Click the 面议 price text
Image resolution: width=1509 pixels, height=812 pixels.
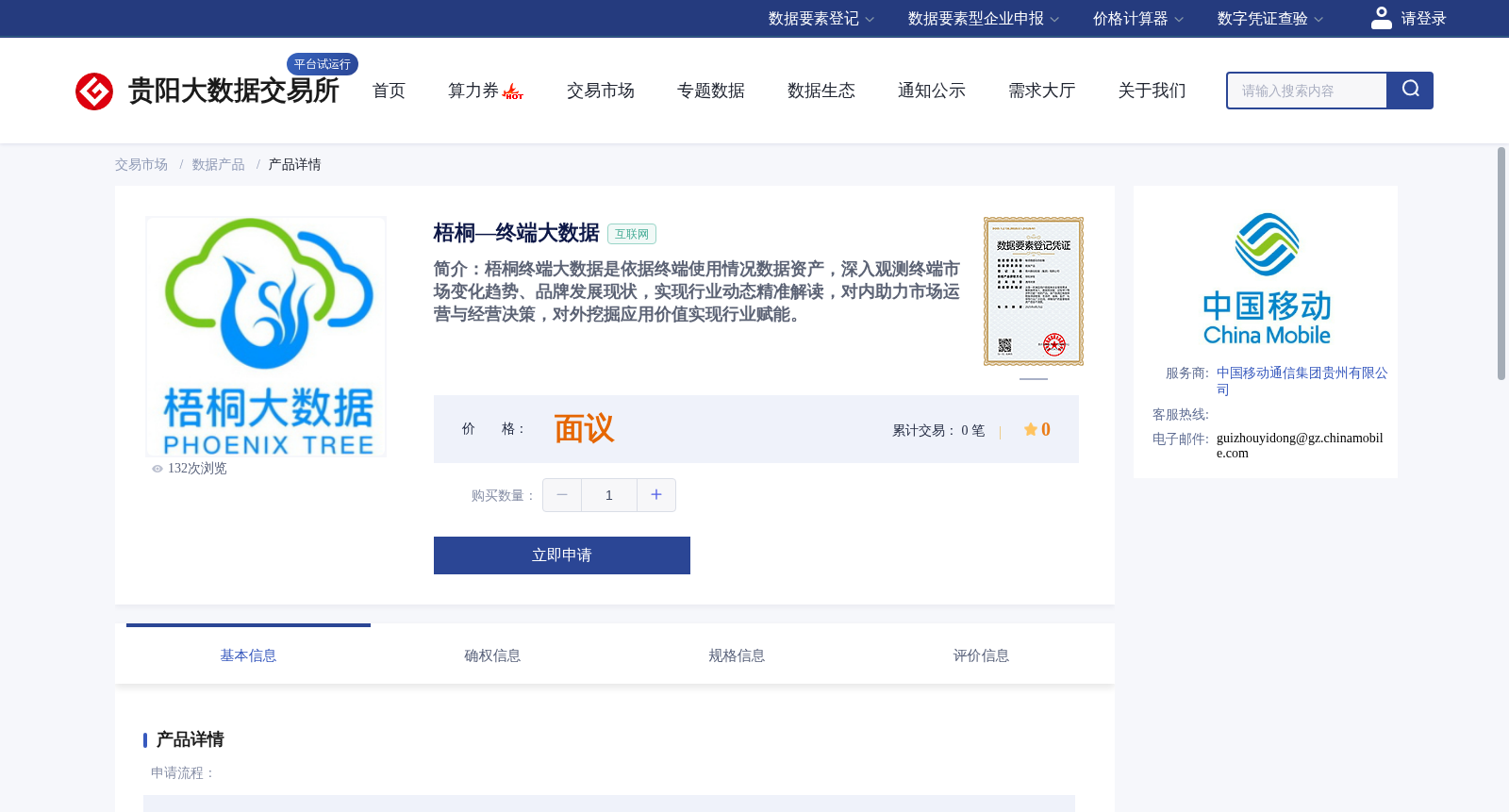(584, 429)
